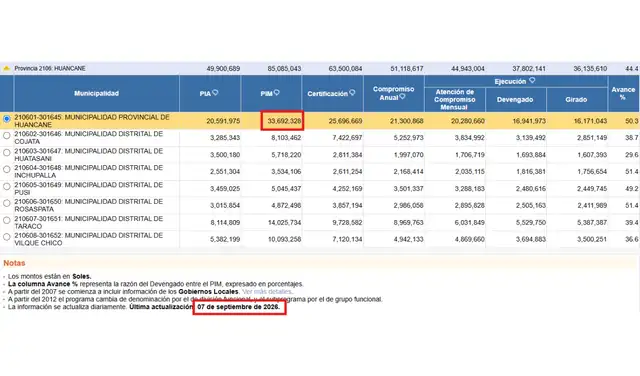Click Pusi Girado value 2,449,745
This screenshot has width=640, height=376.
pos(592,189)
